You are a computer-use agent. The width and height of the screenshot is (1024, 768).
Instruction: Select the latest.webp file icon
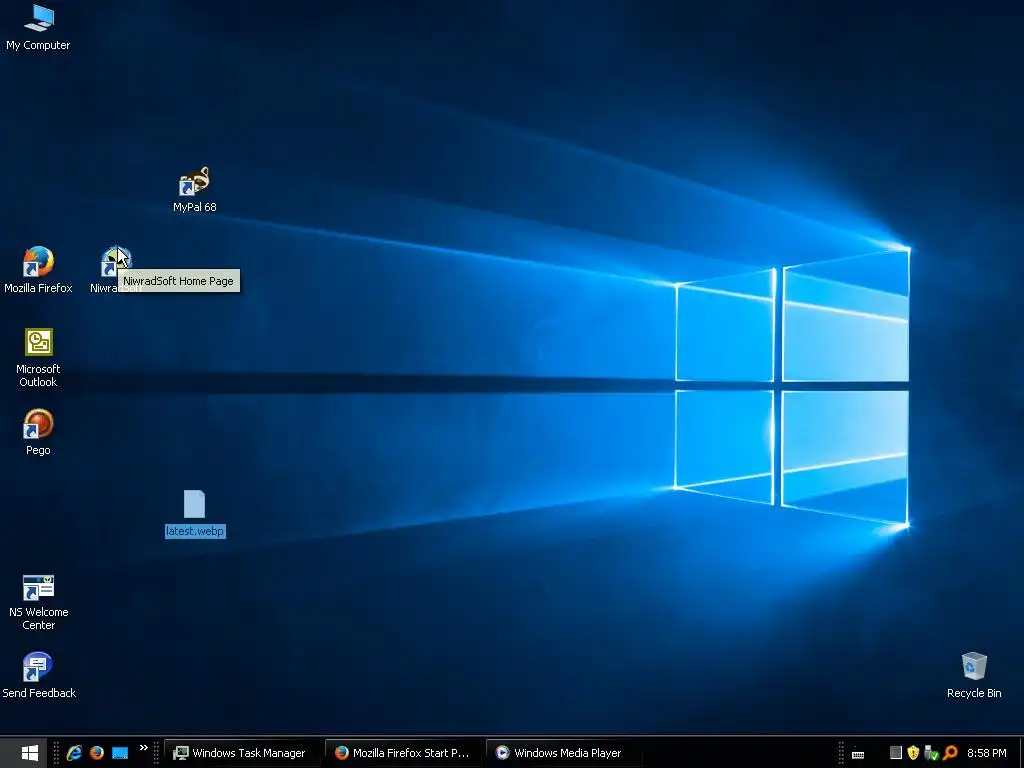(195, 504)
